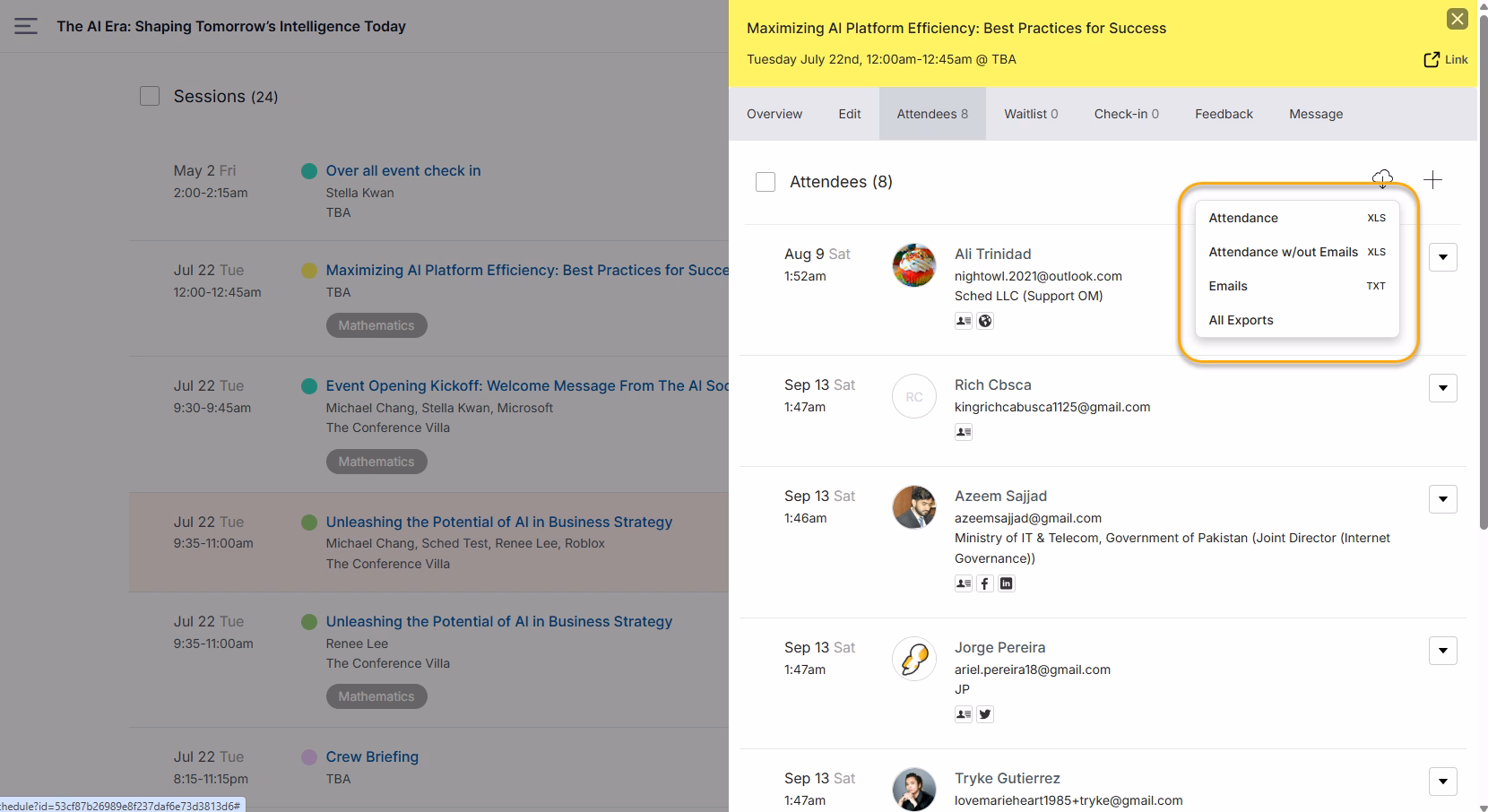Open the Crew Briefing session link
This screenshot has height=812, width=1488.
tap(372, 756)
